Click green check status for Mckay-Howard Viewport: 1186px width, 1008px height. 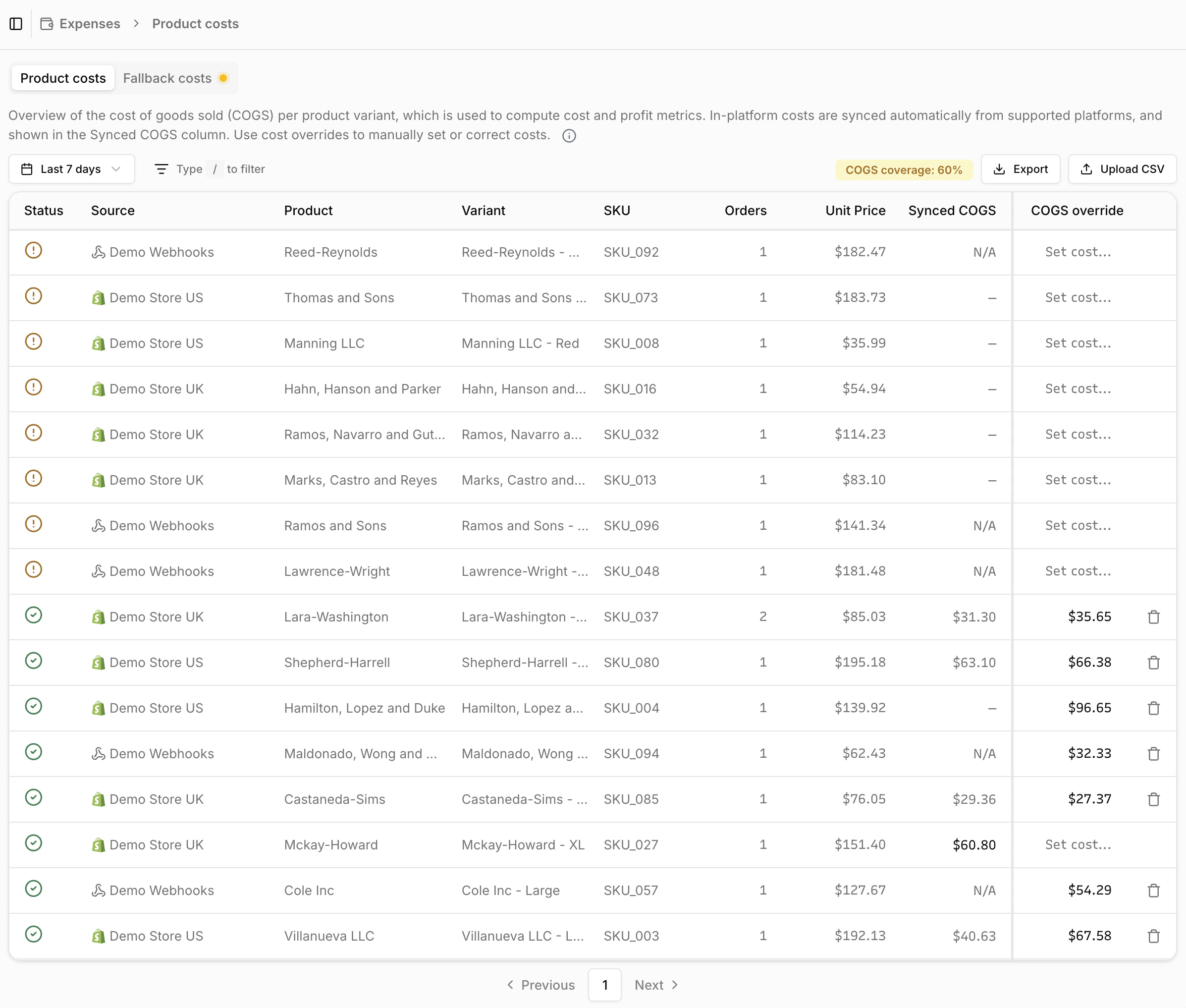(x=34, y=843)
